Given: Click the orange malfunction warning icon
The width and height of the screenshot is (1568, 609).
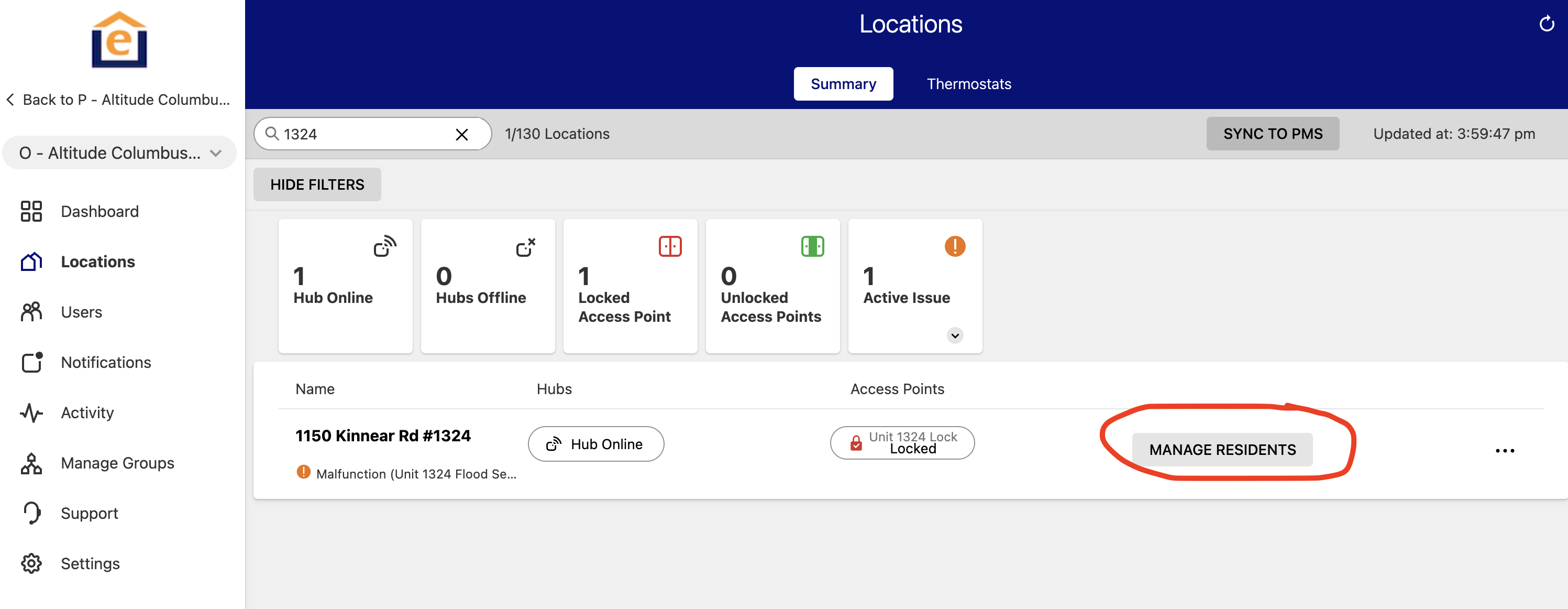Looking at the screenshot, I should point(303,472).
